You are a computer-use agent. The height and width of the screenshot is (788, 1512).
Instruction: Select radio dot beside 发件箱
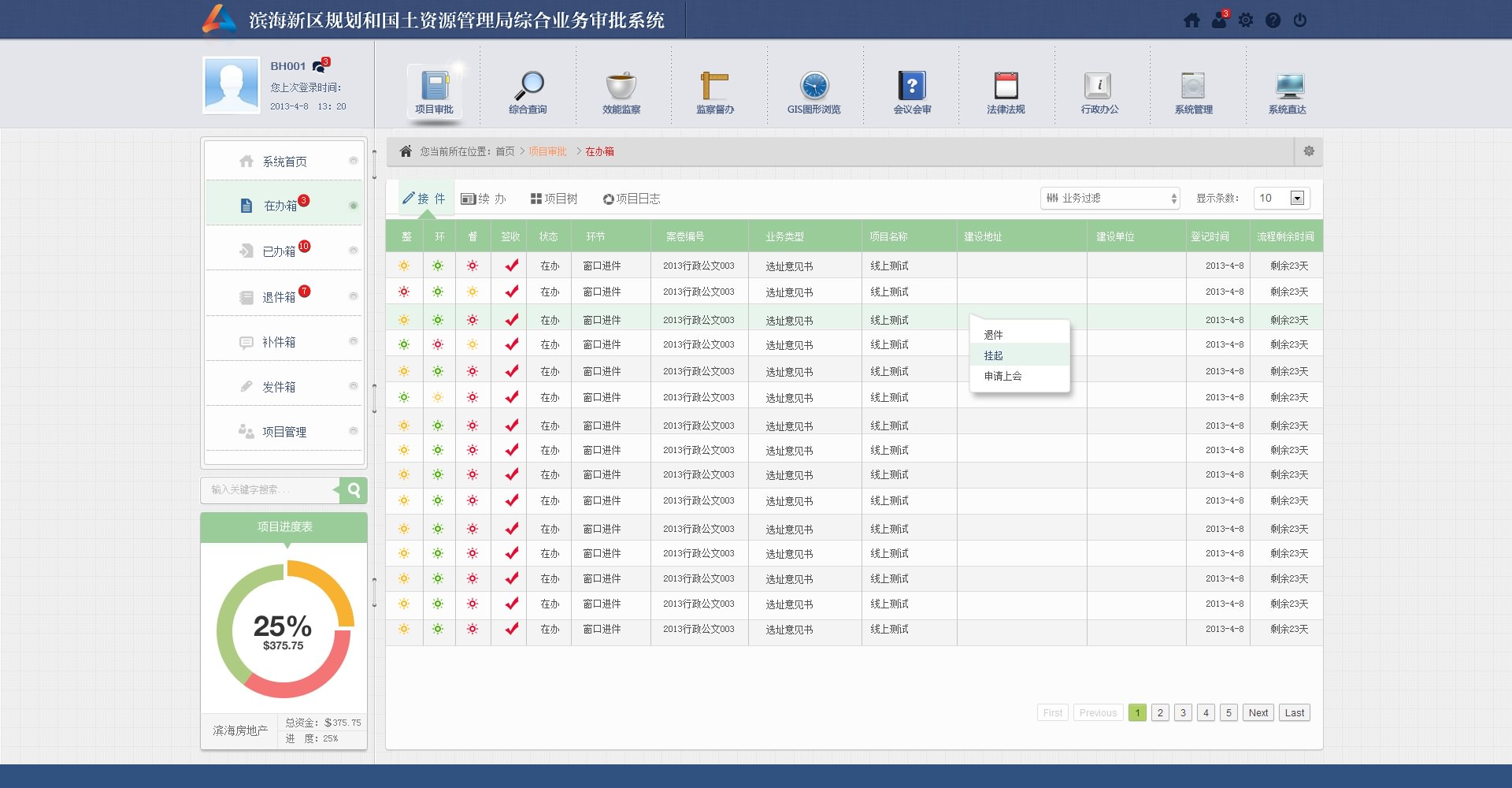click(354, 386)
